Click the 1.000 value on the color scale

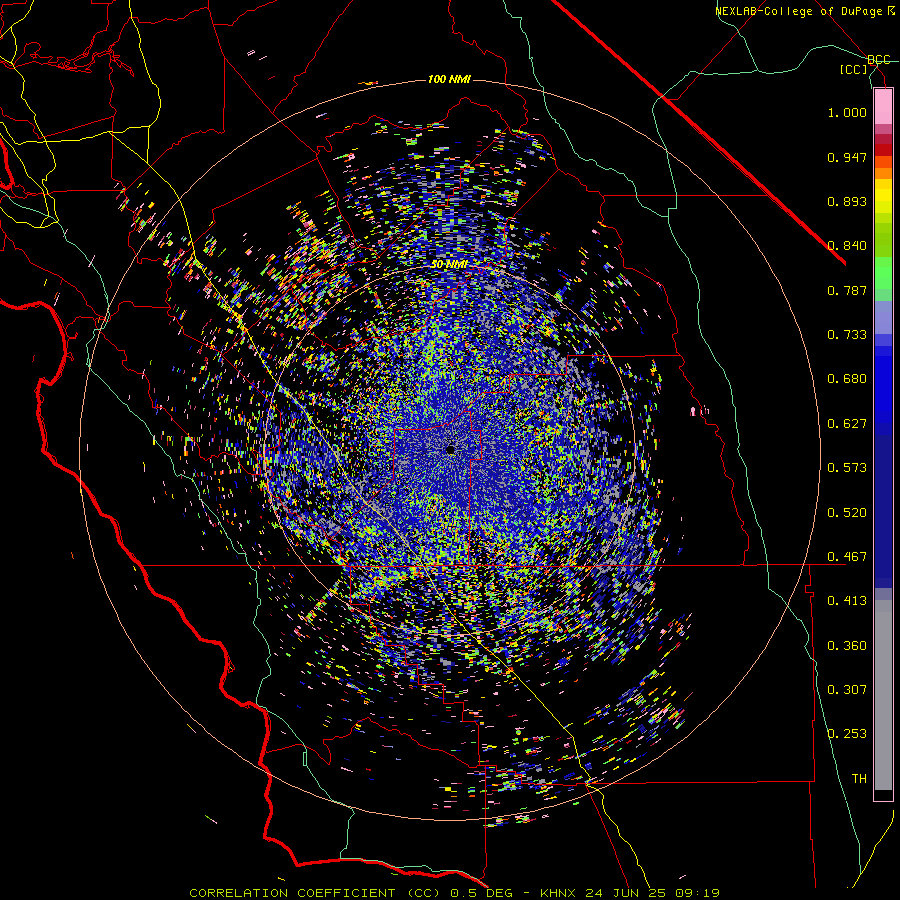point(847,112)
